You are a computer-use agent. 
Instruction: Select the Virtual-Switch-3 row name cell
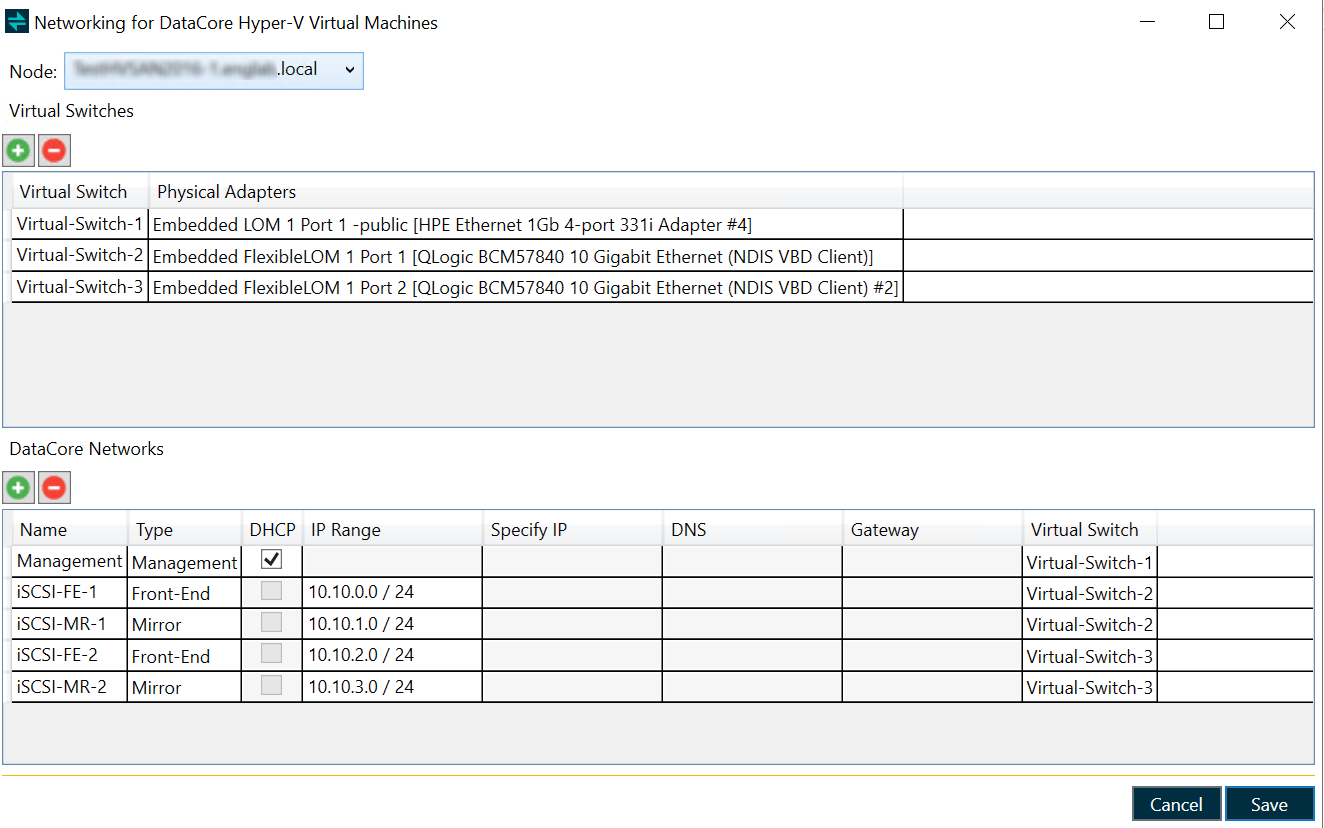[x=80, y=287]
